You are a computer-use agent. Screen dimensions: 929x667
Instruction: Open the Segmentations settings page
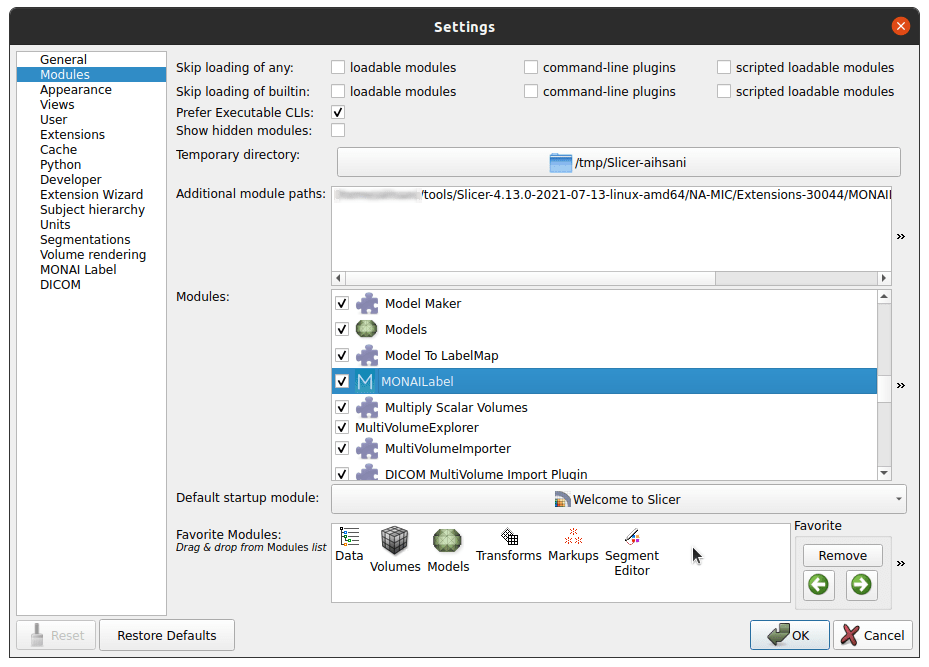coord(85,239)
